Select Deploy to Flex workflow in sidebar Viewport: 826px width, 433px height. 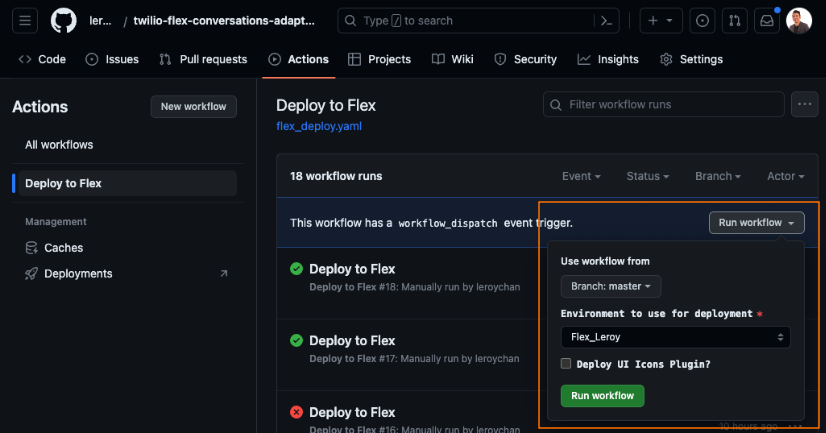click(x=127, y=183)
